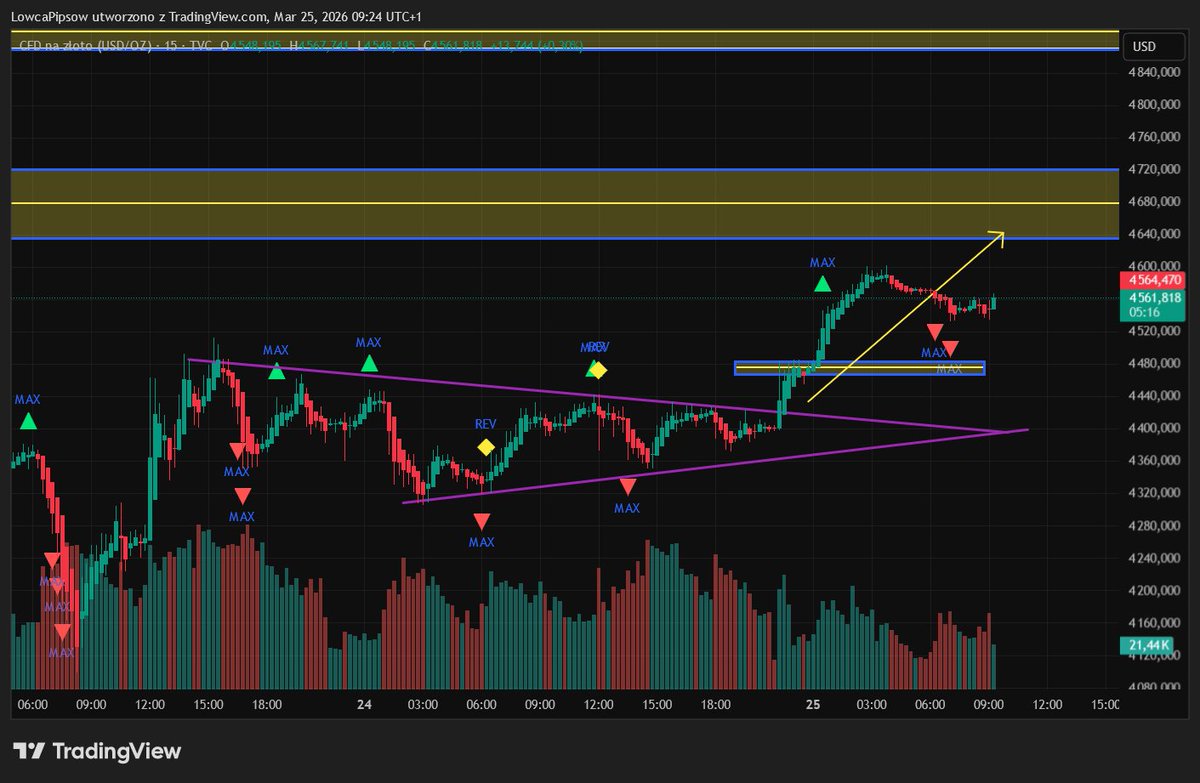Click the green MAX triangle at chart's left edge
This screenshot has height=783, width=1200.
coord(28,421)
